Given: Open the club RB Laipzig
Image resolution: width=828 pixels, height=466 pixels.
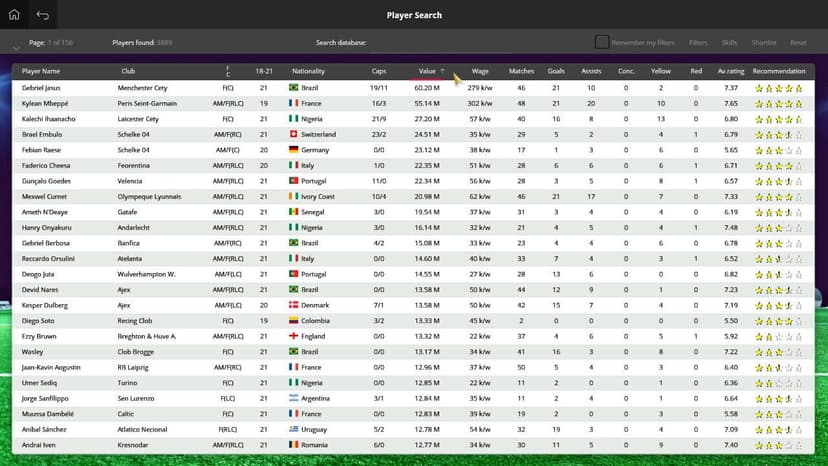Looking at the screenshot, I should pos(133,367).
